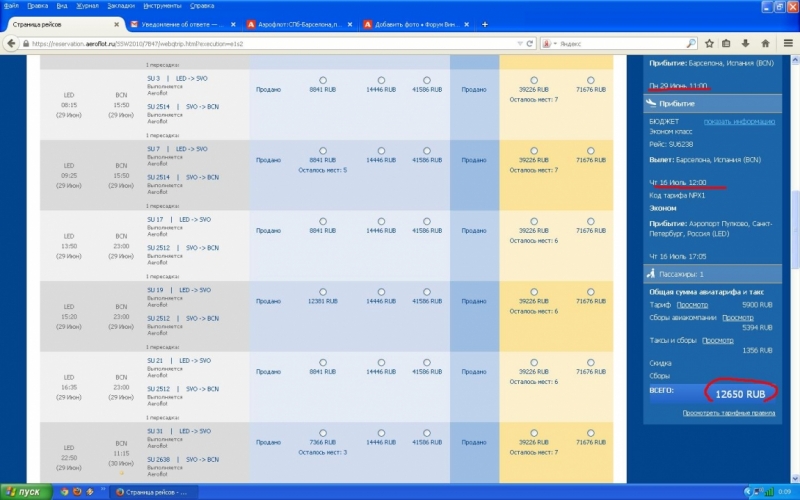Open the Firefox hamburger menu
The height and width of the screenshot is (500, 800).
(787, 43)
